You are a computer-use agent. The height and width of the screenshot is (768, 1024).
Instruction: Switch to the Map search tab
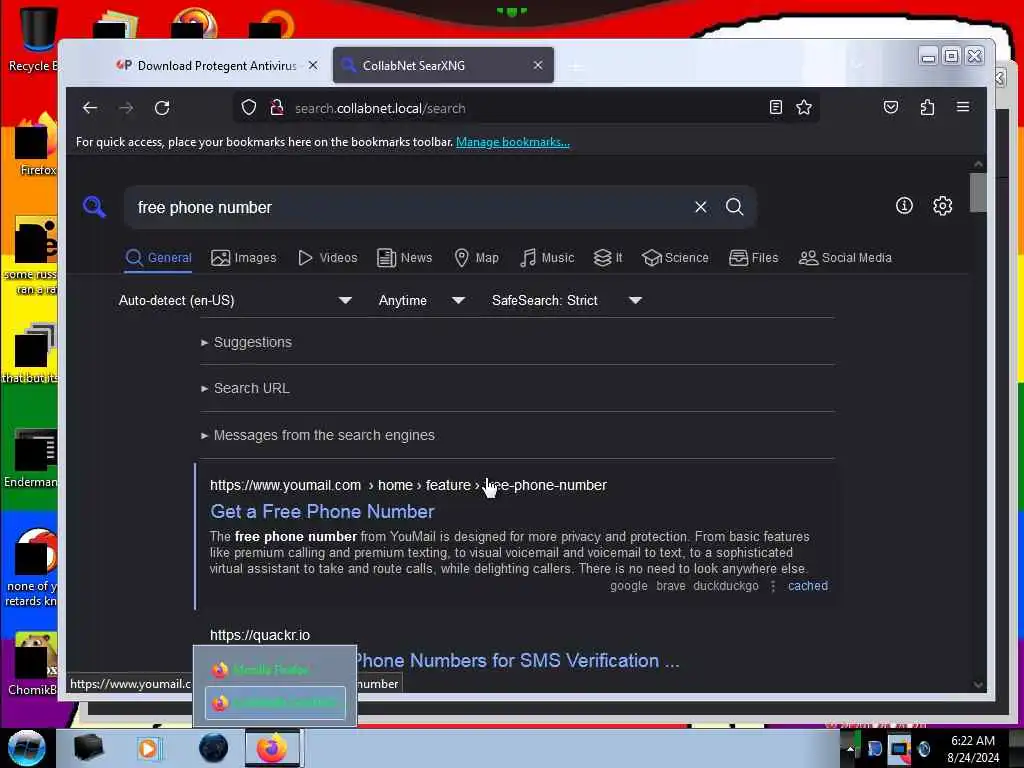click(476, 258)
